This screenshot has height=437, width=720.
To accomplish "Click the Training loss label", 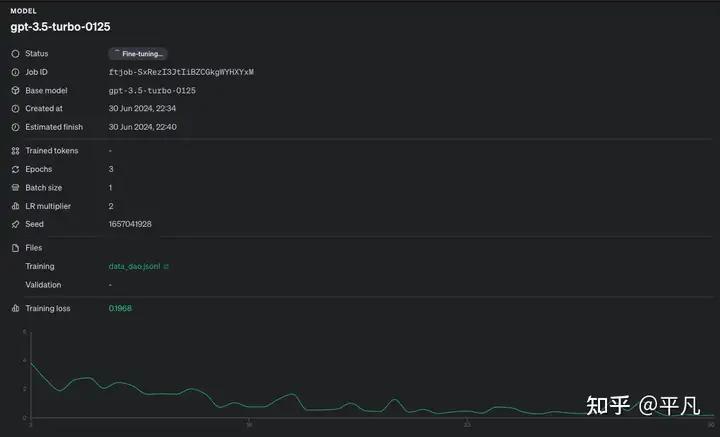I will click(x=48, y=308).
